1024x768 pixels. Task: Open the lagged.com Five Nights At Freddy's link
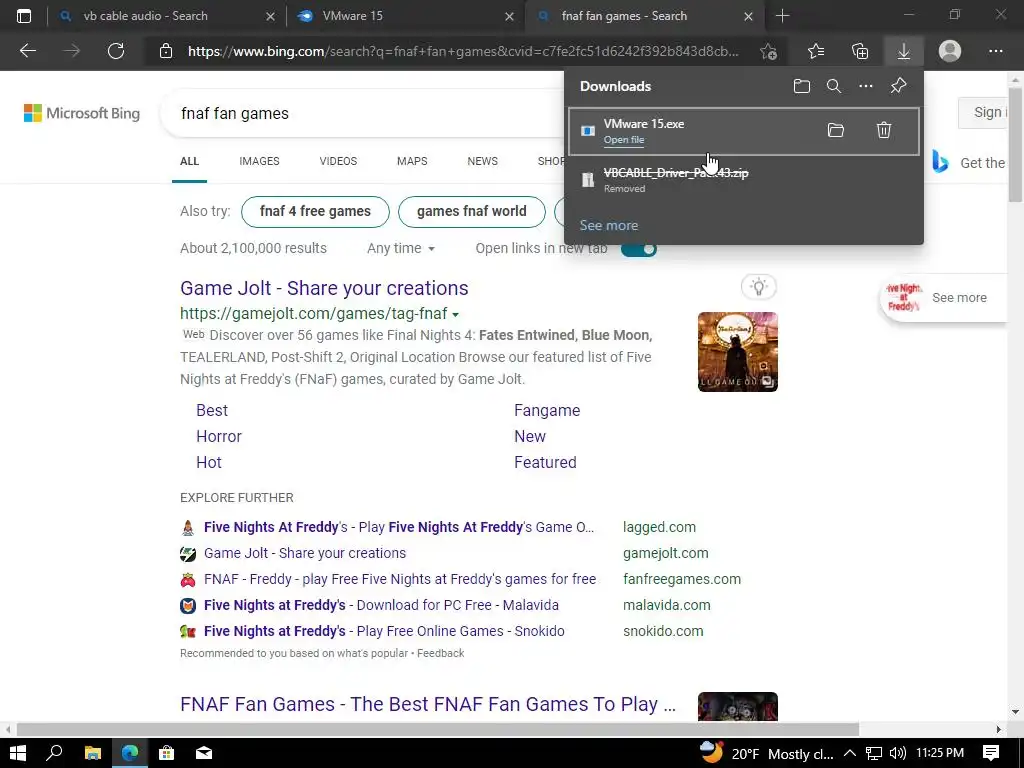pyautogui.click(x=399, y=528)
